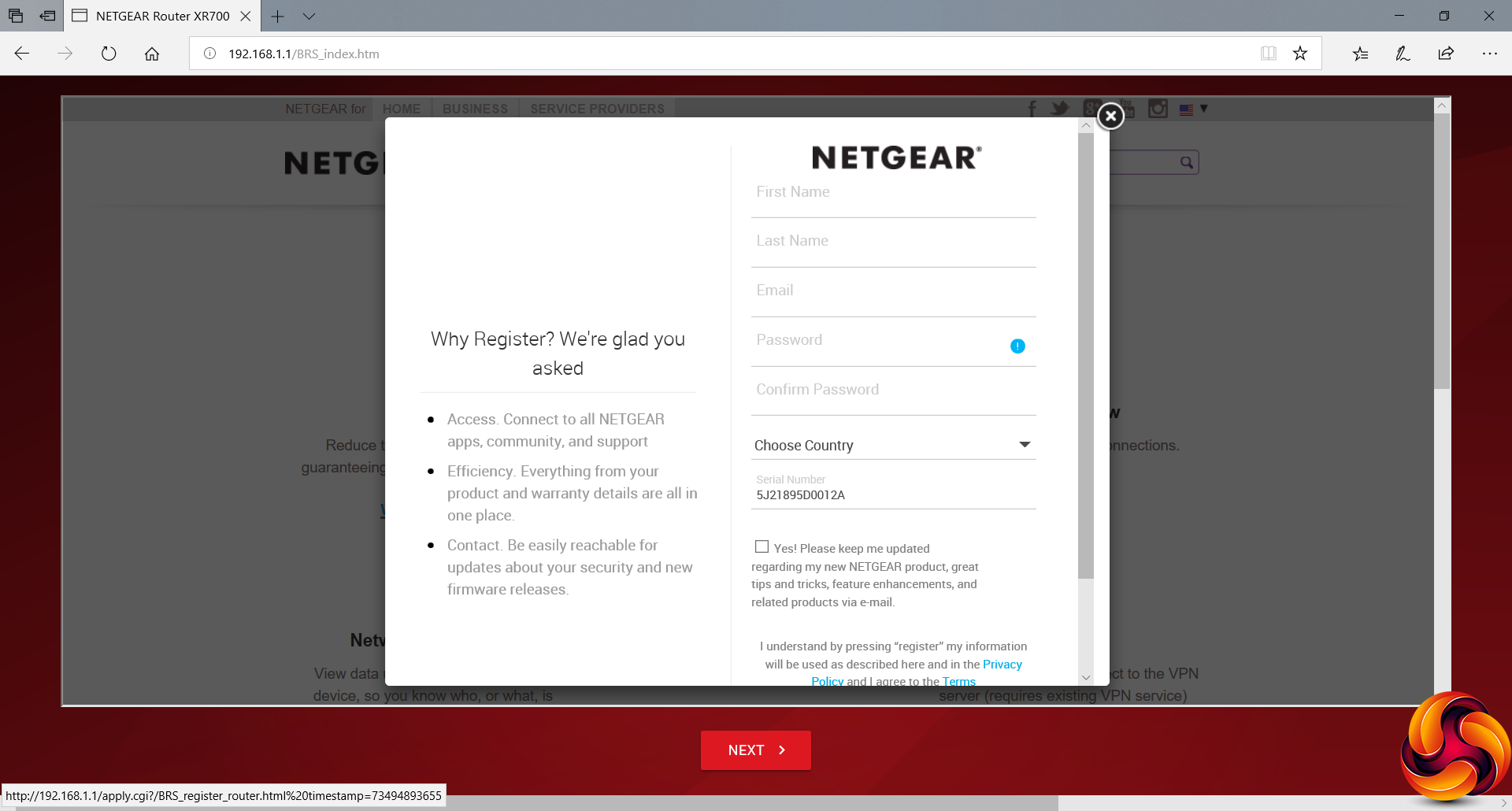Open the favorites hub
This screenshot has height=811, width=1512.
pos(1360,54)
